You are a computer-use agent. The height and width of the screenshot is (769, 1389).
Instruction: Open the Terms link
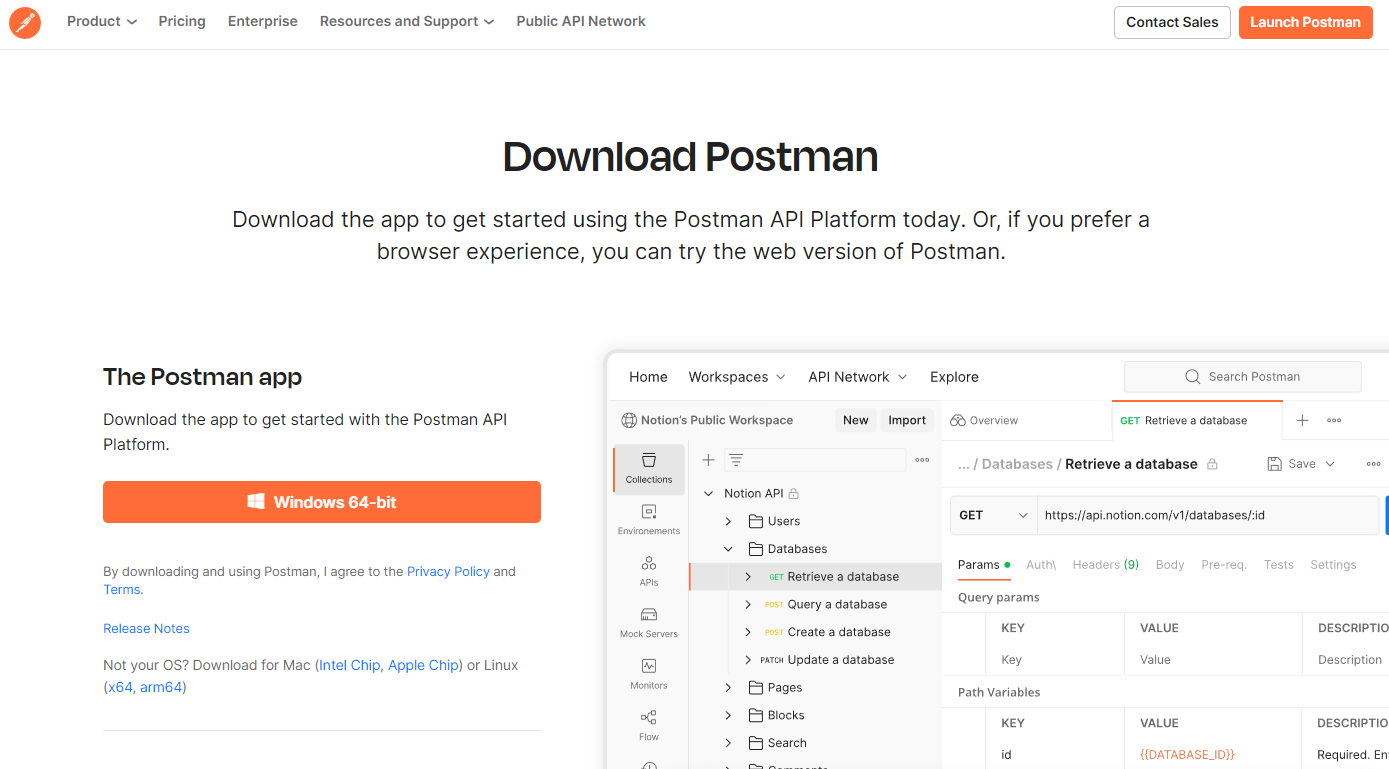(x=122, y=590)
